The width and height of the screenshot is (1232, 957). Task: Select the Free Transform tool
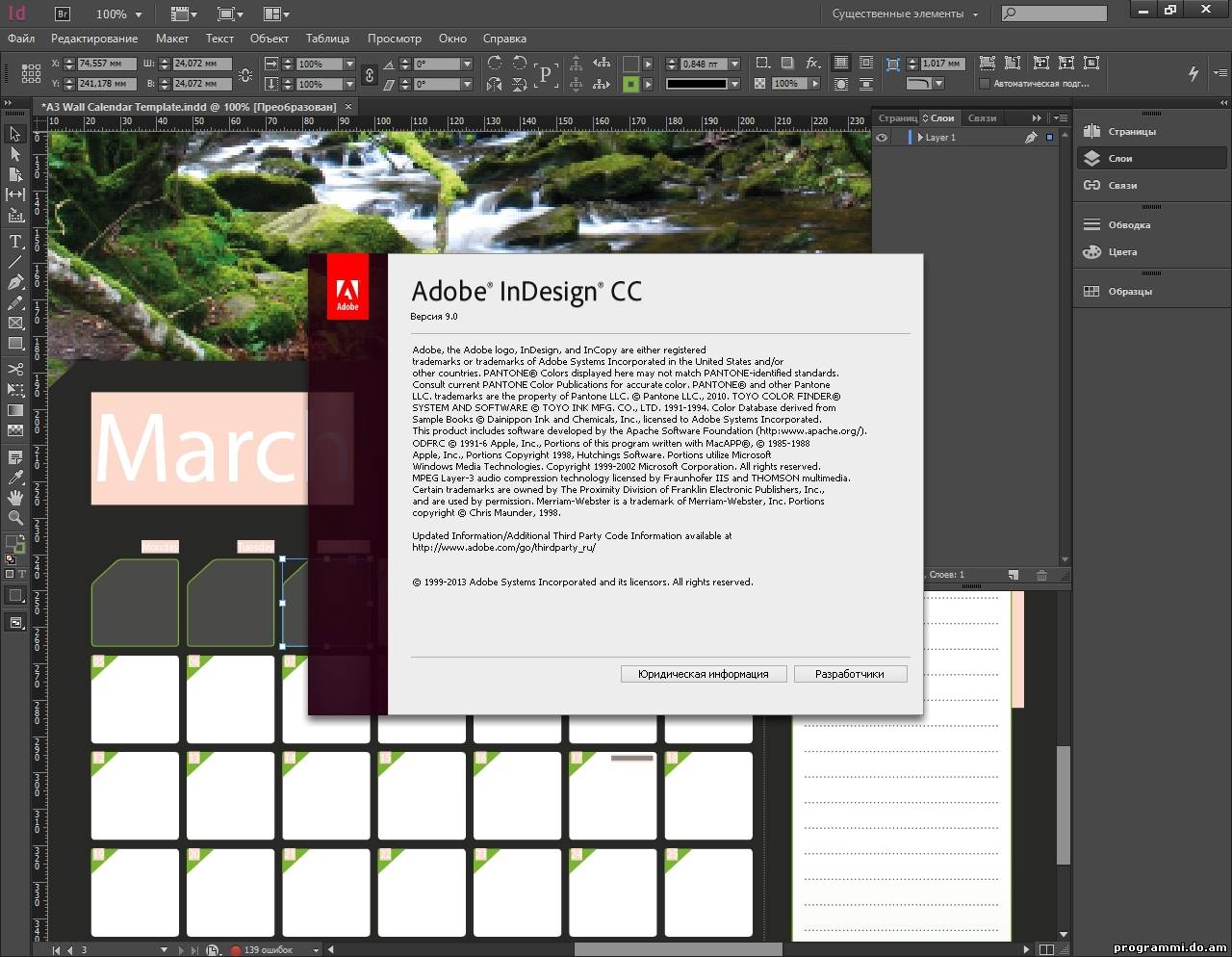pyautogui.click(x=15, y=390)
